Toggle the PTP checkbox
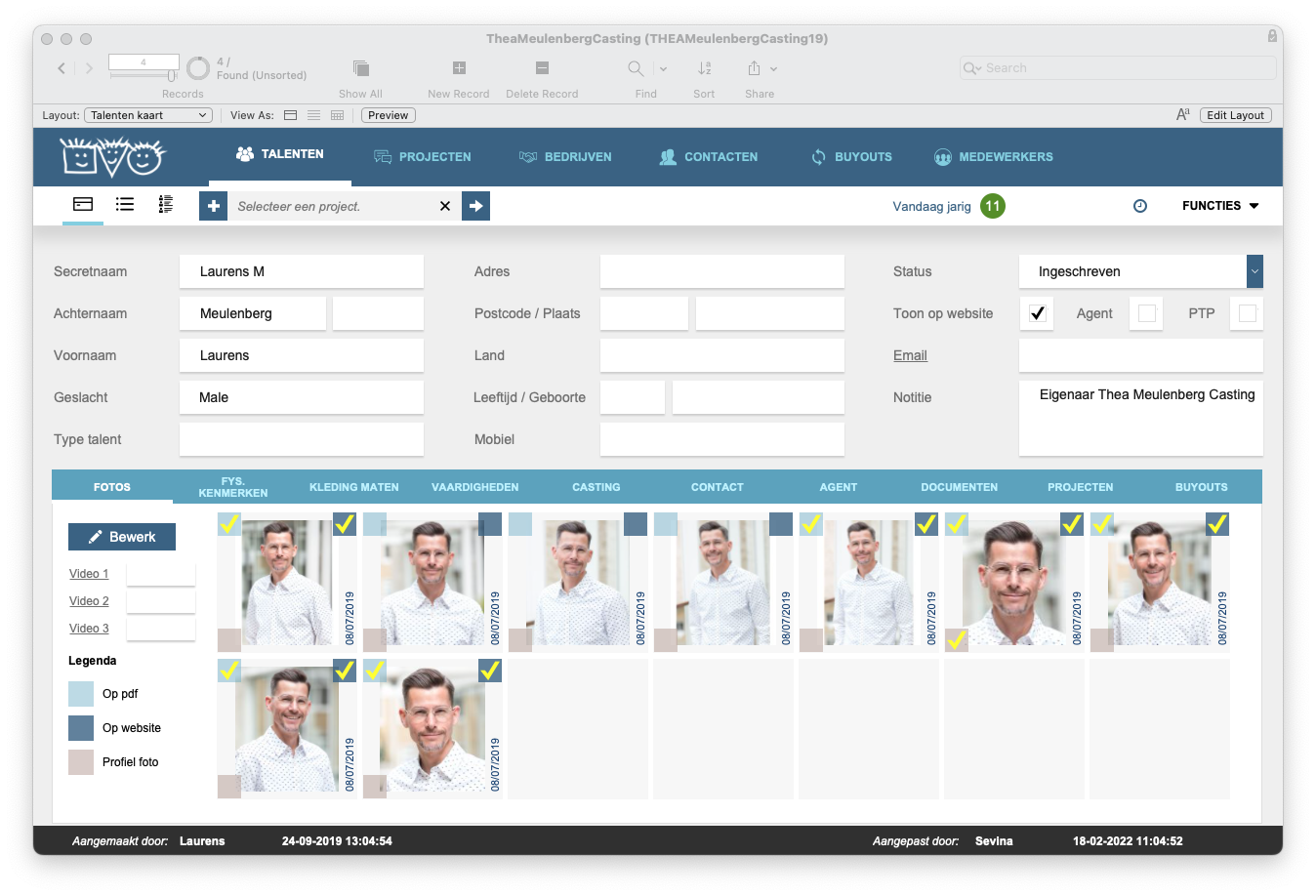The height and width of the screenshot is (896, 1316). [1248, 313]
